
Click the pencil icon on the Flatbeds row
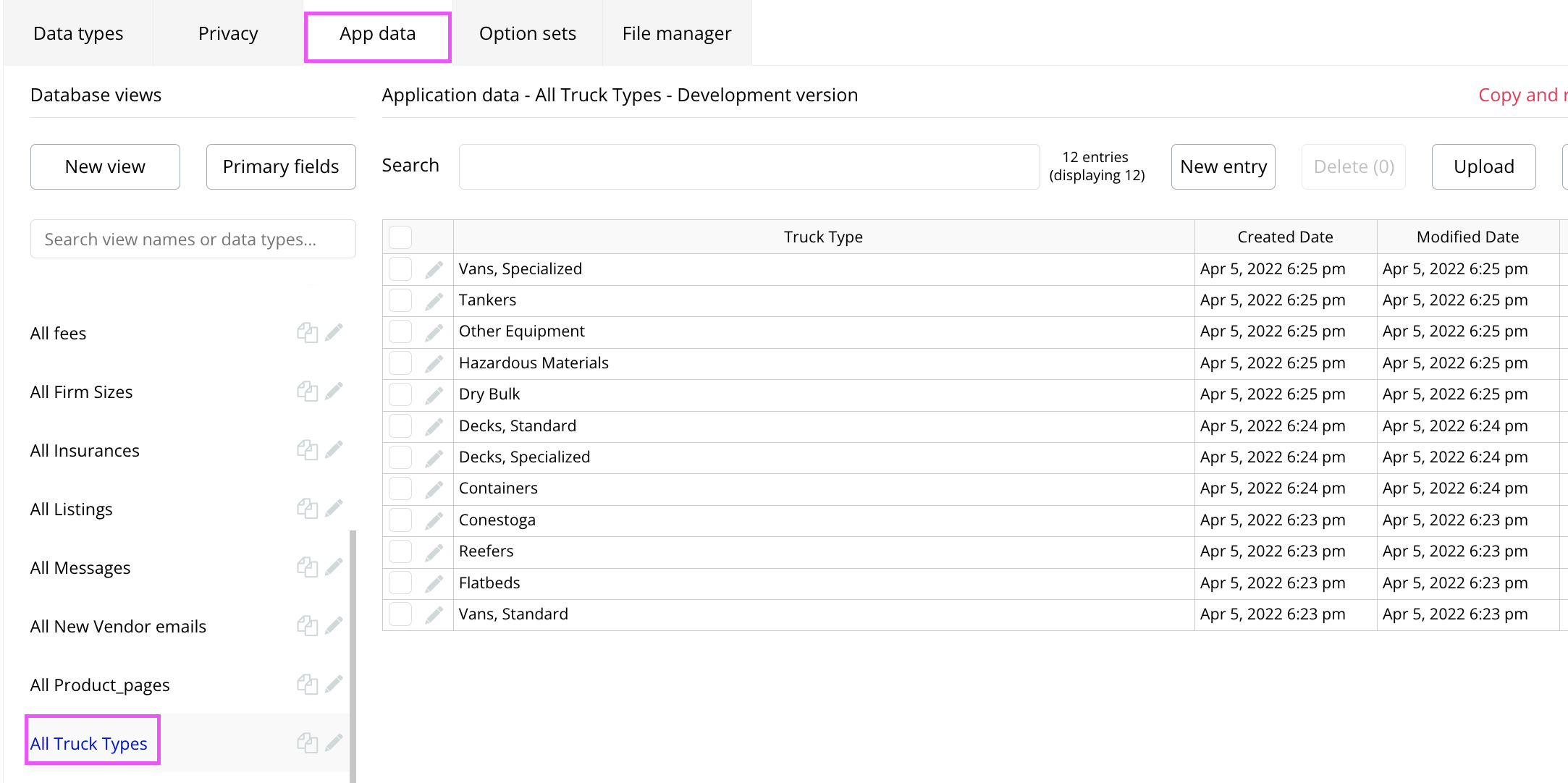(x=434, y=584)
